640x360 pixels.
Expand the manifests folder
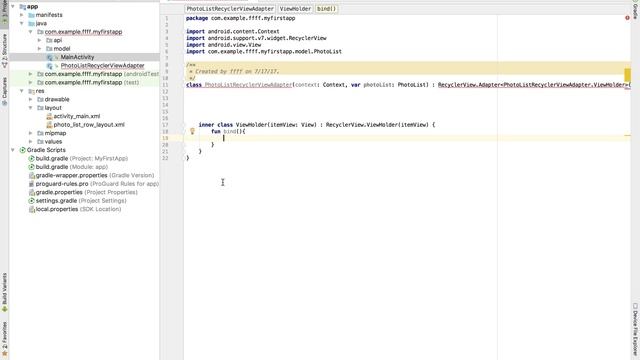click(x=22, y=15)
